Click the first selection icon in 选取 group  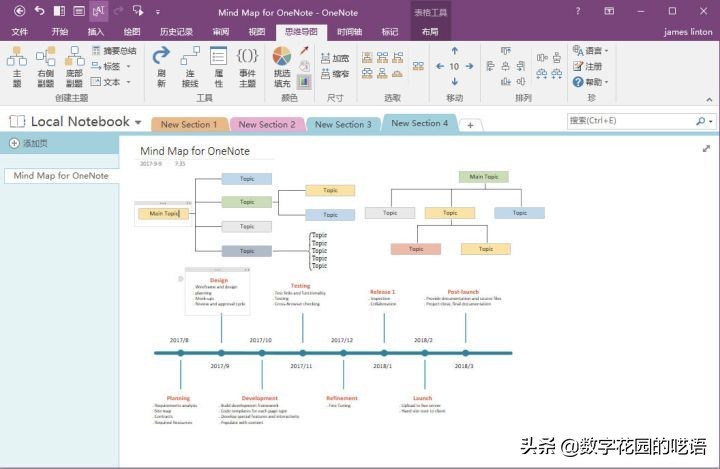tap(367, 57)
